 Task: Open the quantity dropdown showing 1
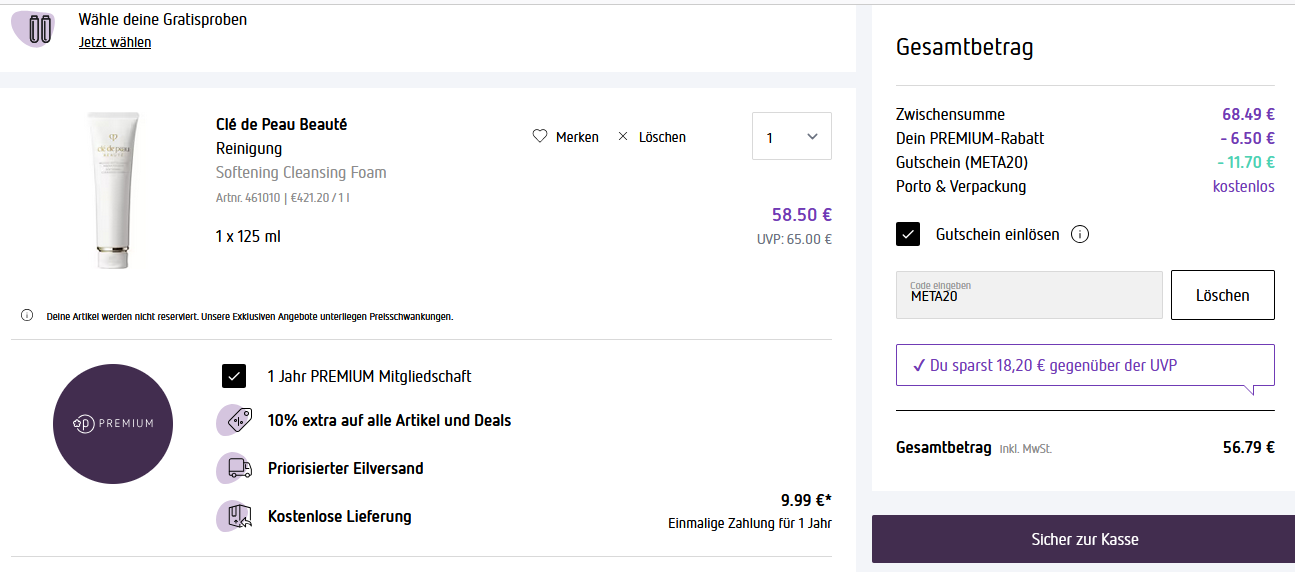pos(791,137)
